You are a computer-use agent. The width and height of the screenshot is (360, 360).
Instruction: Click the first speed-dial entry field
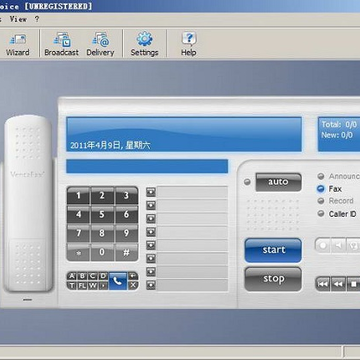point(192,192)
